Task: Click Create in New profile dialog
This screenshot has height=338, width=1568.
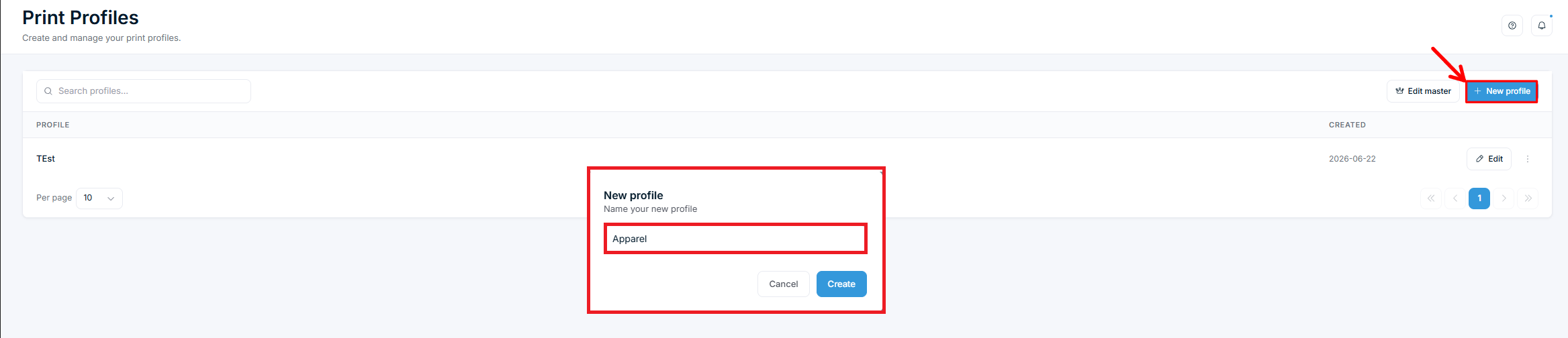Action: coord(841,284)
